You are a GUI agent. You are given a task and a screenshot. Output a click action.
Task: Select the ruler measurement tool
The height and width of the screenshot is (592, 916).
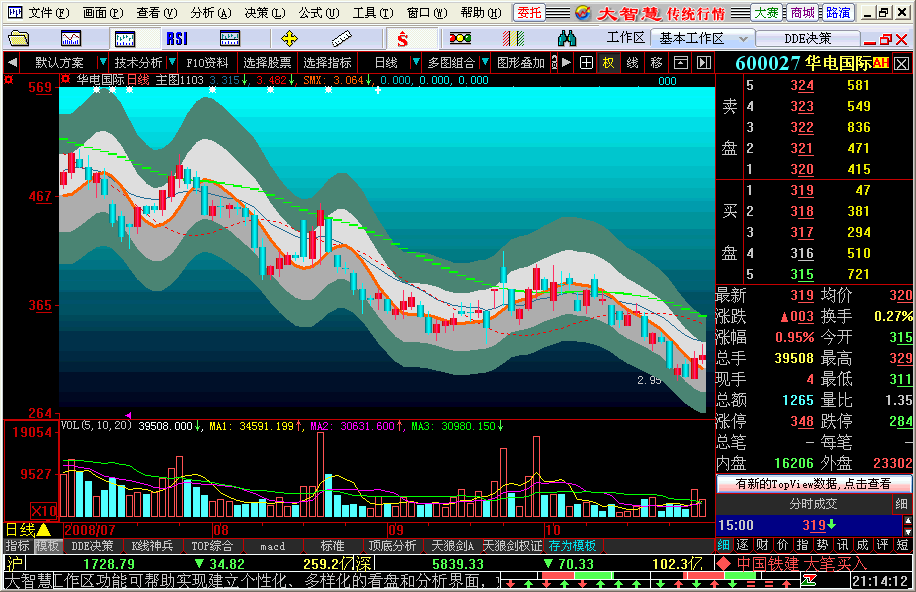pyautogui.click(x=342, y=39)
